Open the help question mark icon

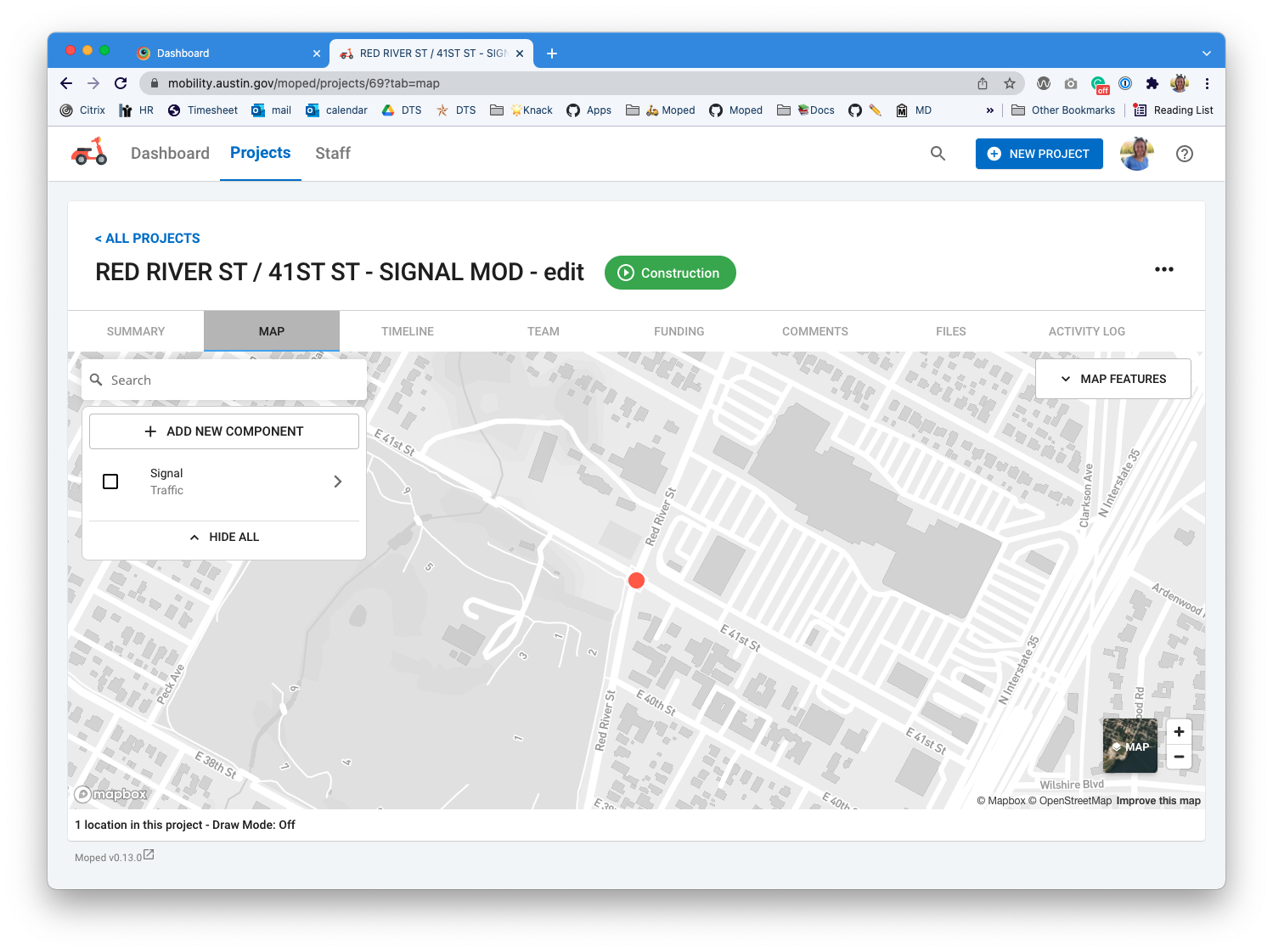point(1185,154)
